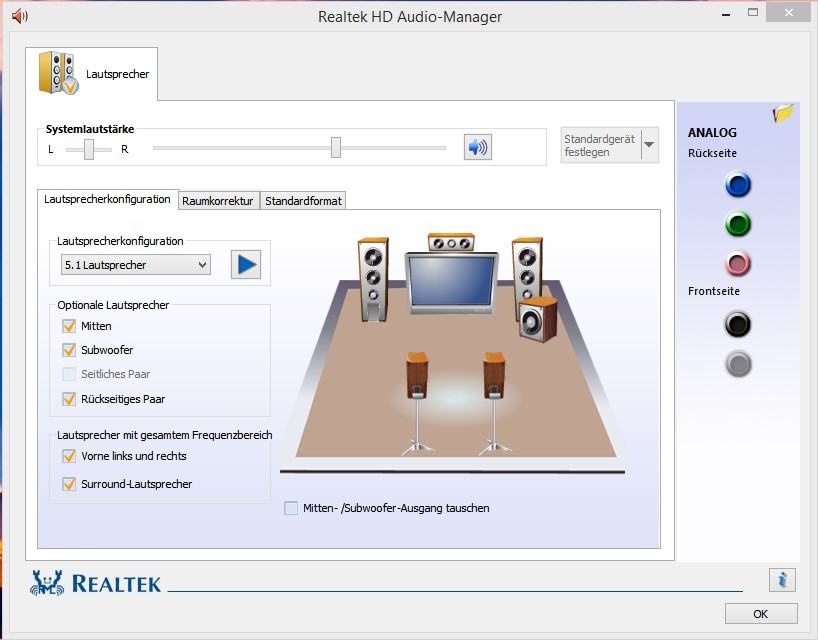Click the TV screen in the room diagram
Viewport: 818px width, 640px height.
[x=451, y=283]
